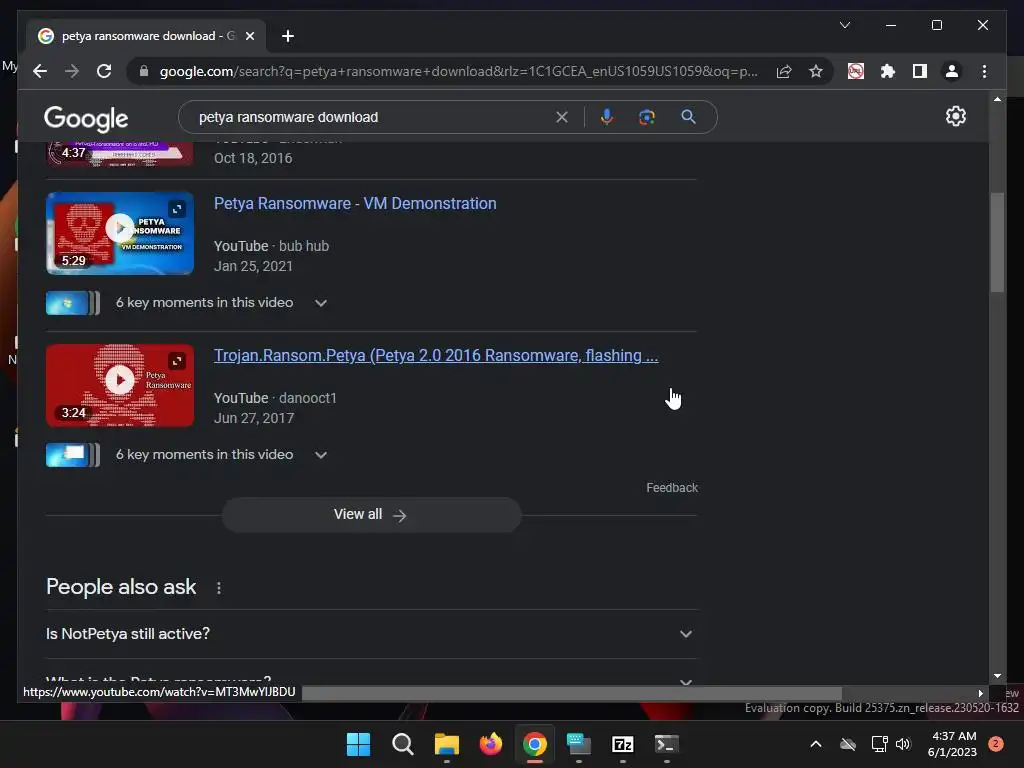Show hidden system tray icons
The width and height of the screenshot is (1024, 768).
[x=816, y=744]
